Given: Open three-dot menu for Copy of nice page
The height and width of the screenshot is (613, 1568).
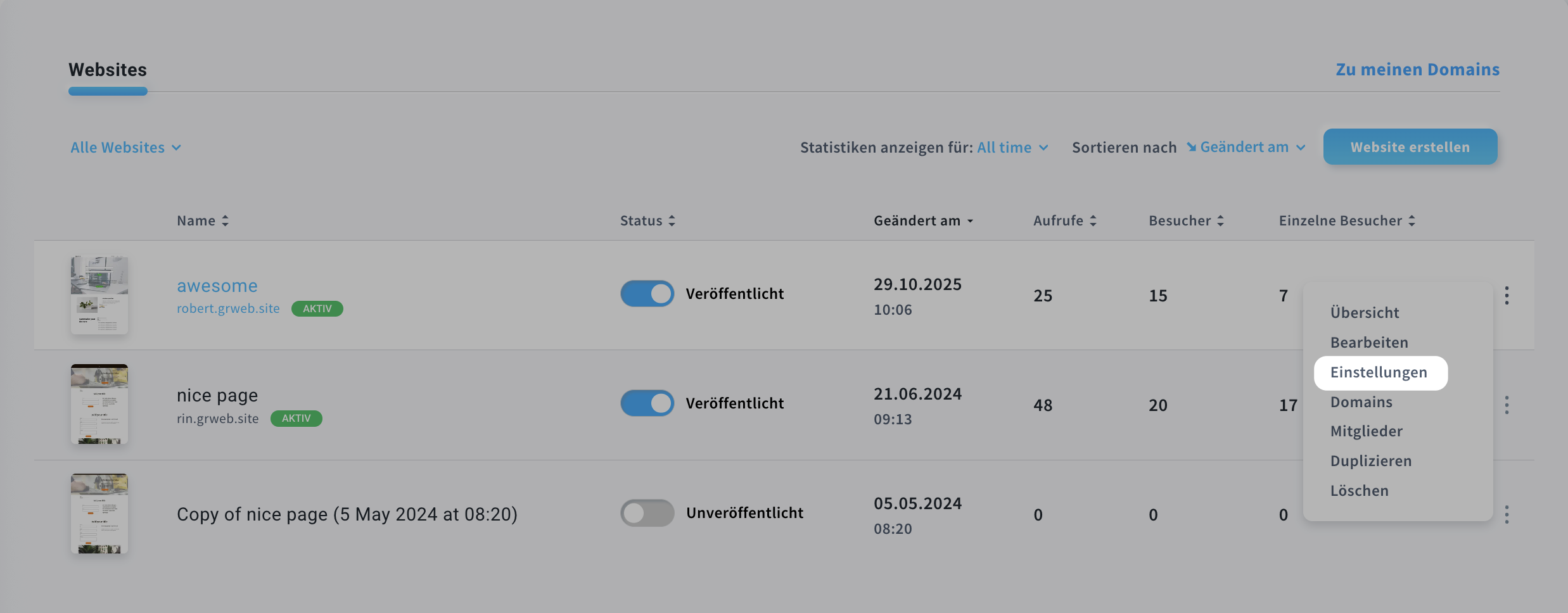Looking at the screenshot, I should [1507, 515].
